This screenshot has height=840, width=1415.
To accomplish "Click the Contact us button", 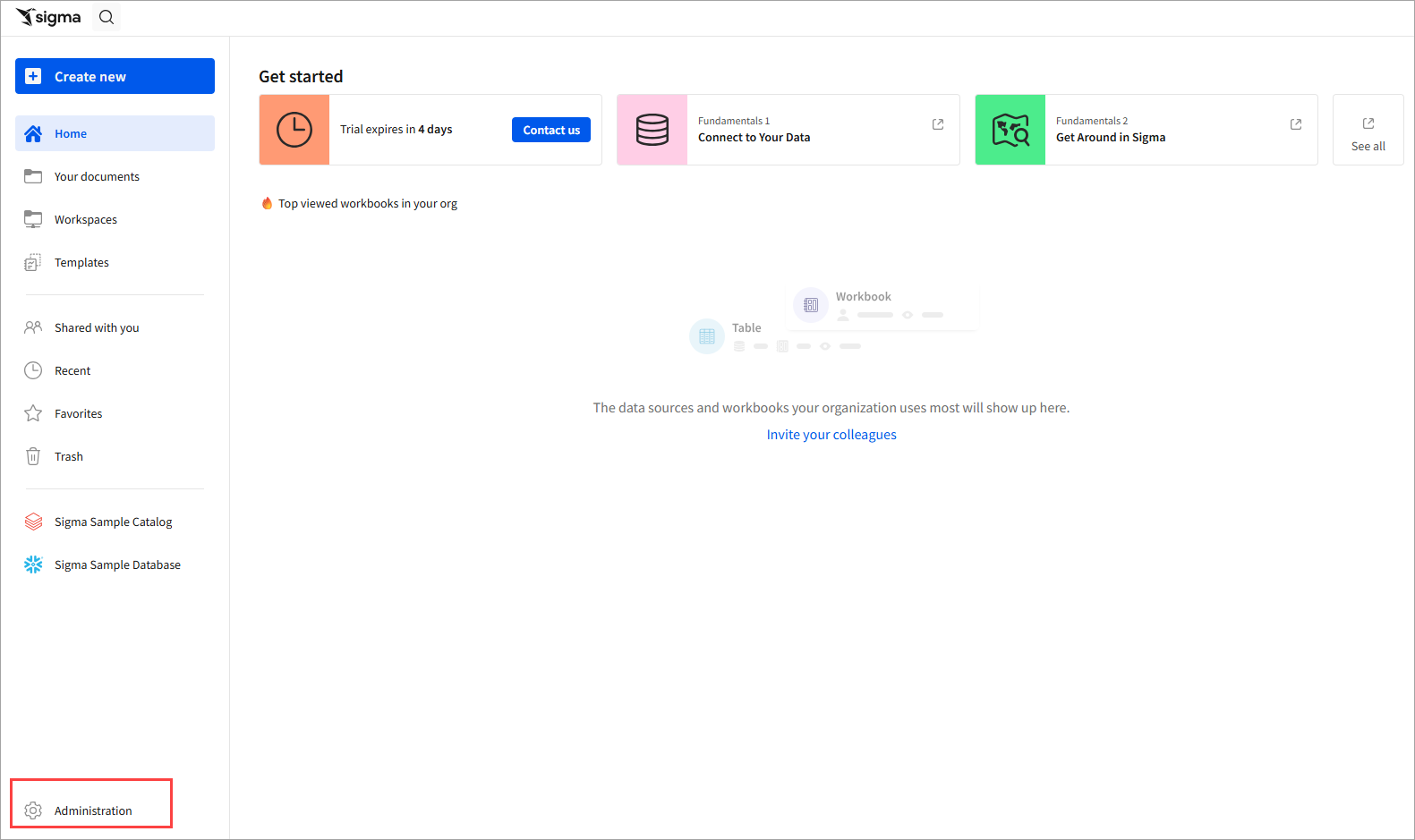I will 551,130.
